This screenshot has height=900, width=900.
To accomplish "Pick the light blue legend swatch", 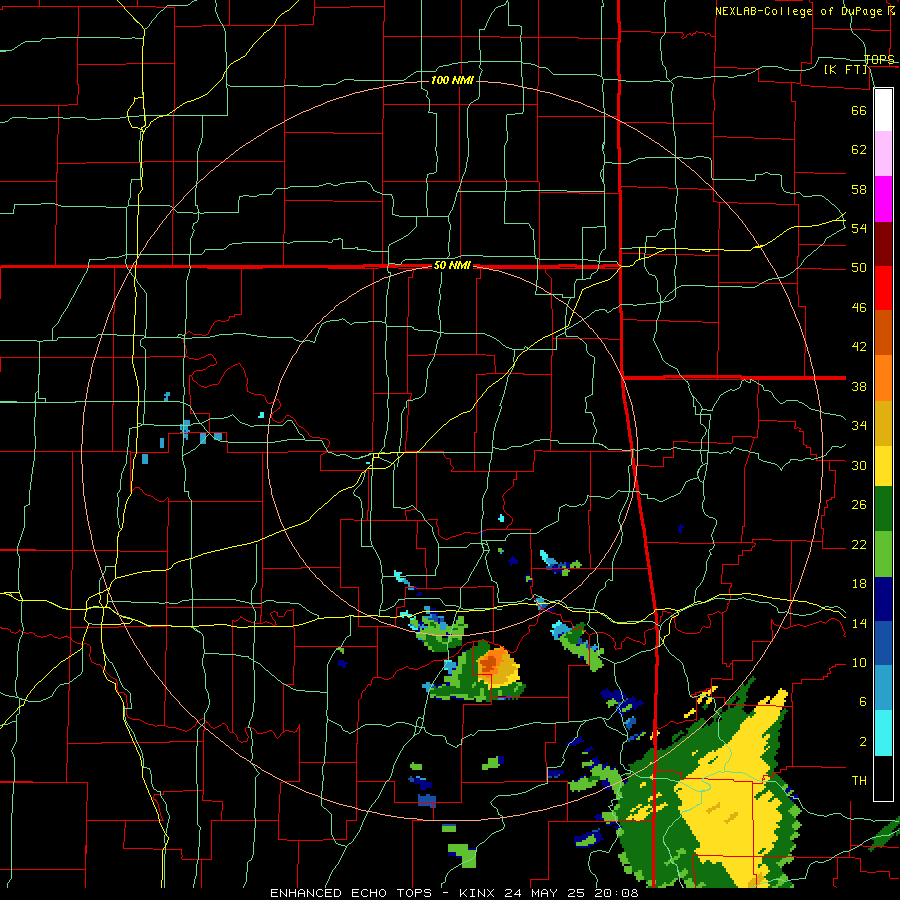I will pyautogui.click(x=883, y=688).
